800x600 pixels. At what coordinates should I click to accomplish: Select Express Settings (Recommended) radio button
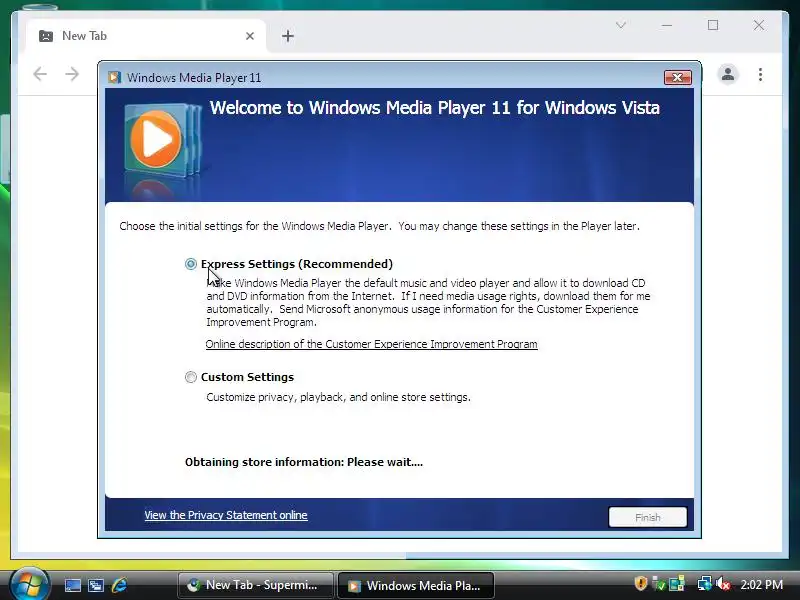(191, 264)
